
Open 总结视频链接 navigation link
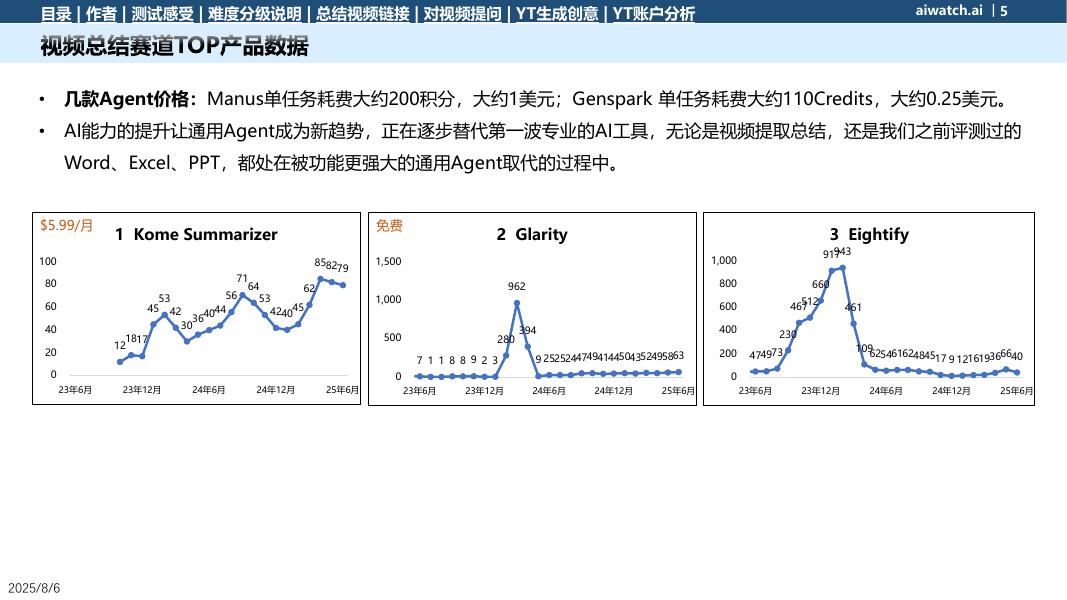363,14
